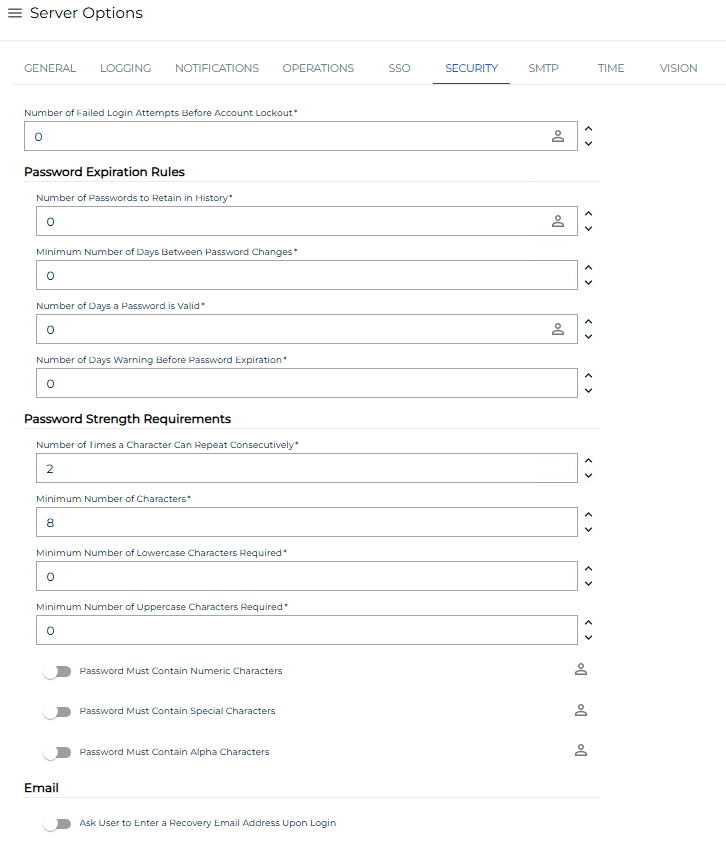Click the Minimum Lowercase Characters input field
This screenshot has width=726, height=851.
[x=307, y=576]
